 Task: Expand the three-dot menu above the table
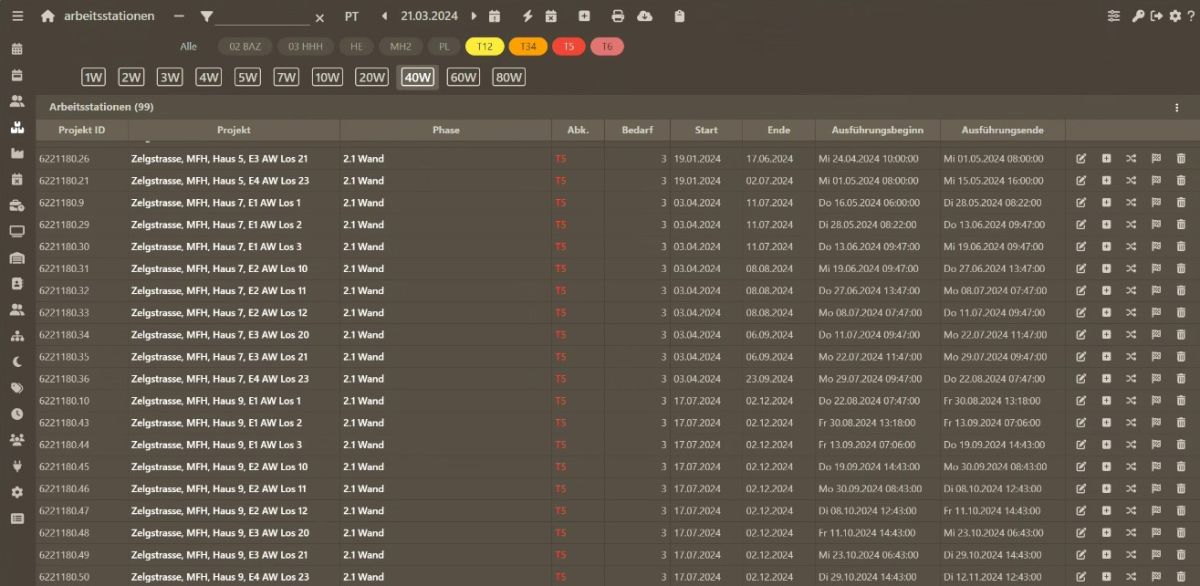[x=1175, y=107]
